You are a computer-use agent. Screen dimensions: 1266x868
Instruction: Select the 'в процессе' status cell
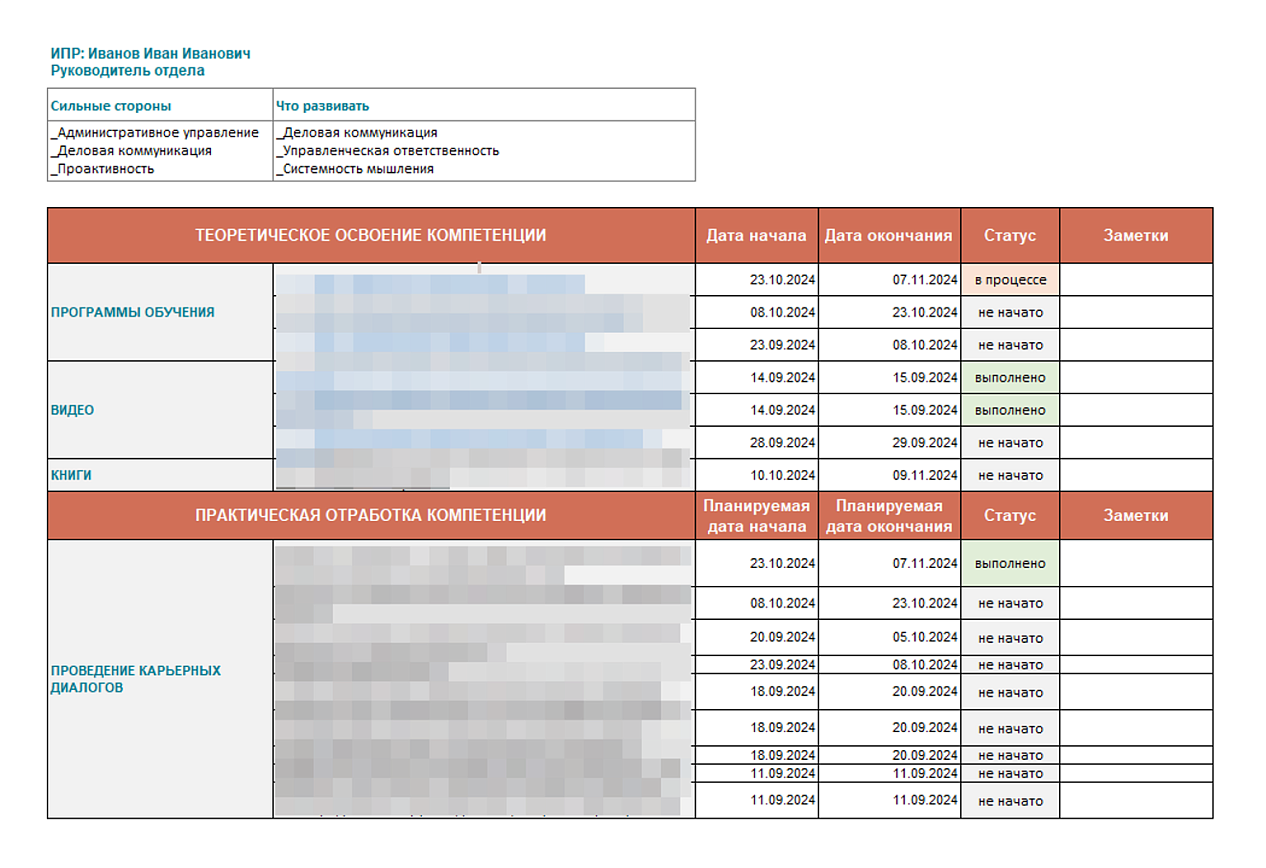(x=1010, y=280)
